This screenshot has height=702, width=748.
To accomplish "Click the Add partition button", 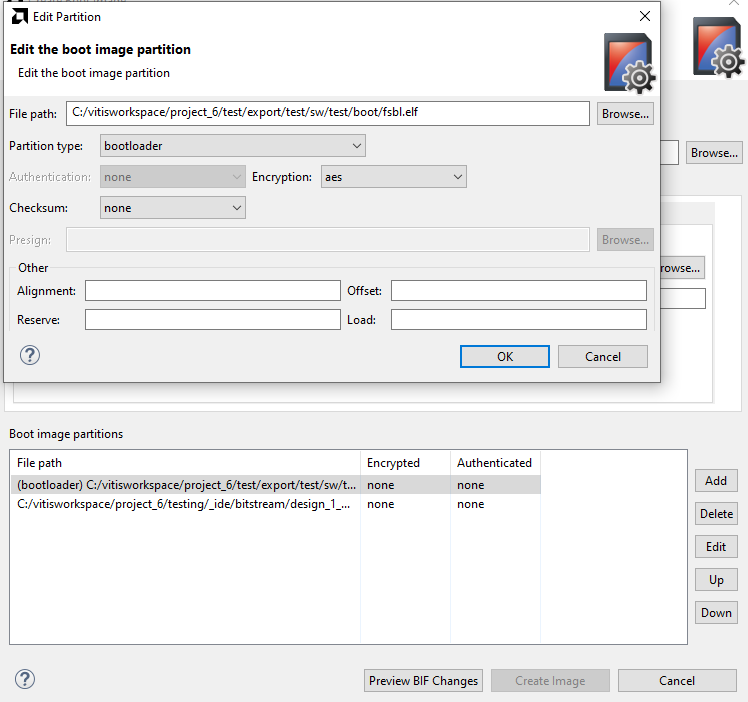I will (x=716, y=481).
